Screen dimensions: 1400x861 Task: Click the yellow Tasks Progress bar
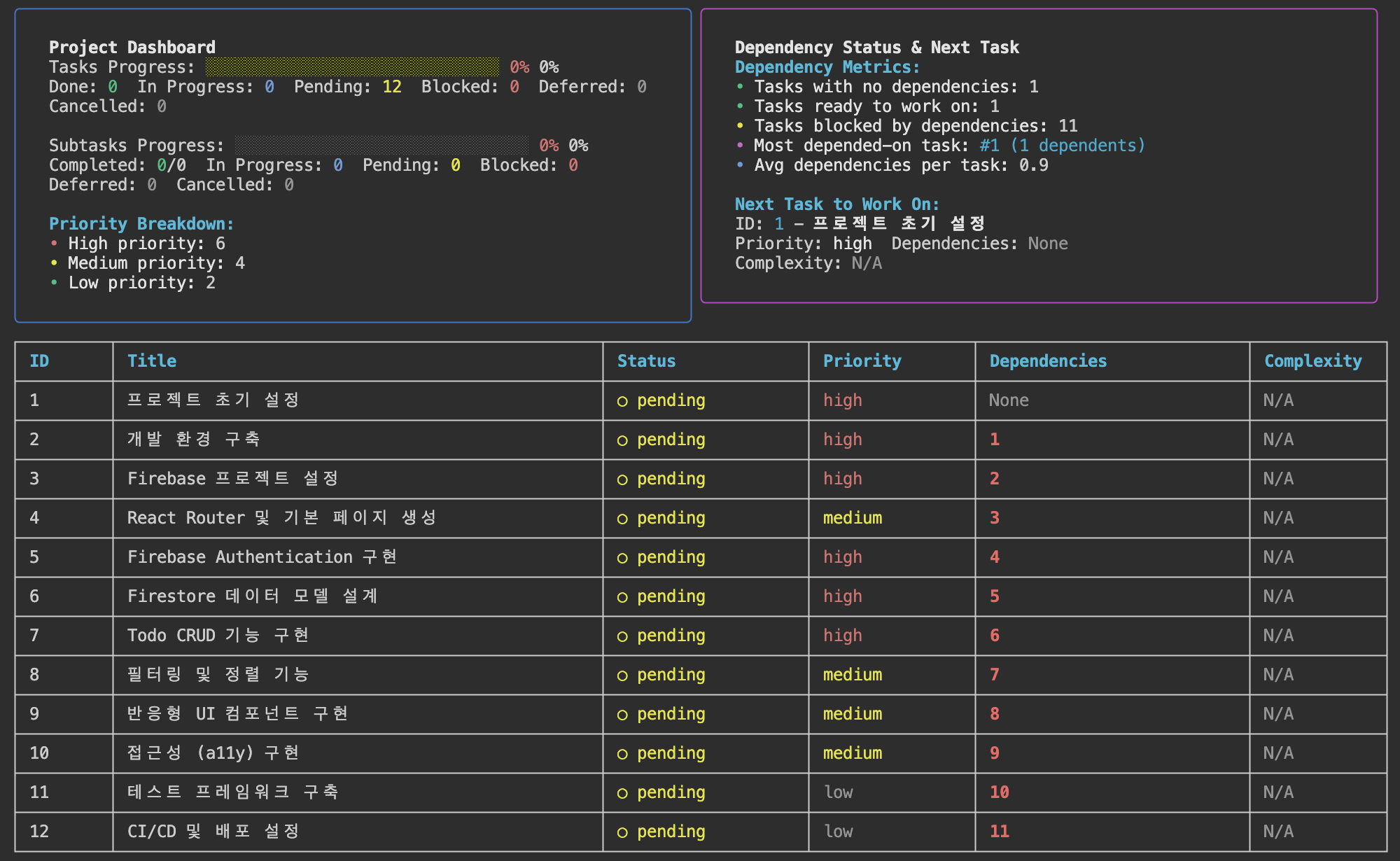pos(353,67)
